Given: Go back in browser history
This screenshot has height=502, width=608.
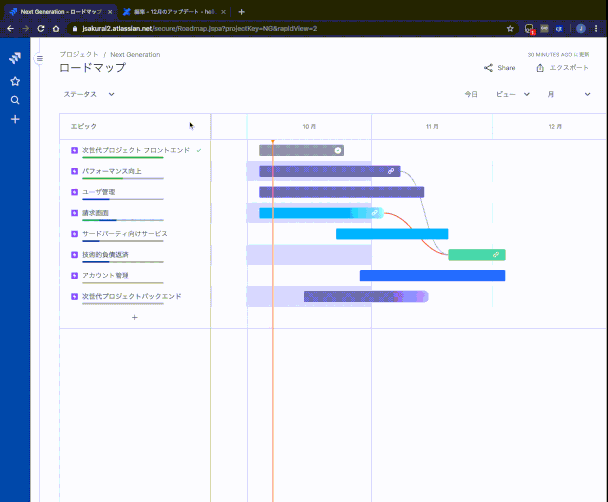Looking at the screenshot, I should click(10, 29).
